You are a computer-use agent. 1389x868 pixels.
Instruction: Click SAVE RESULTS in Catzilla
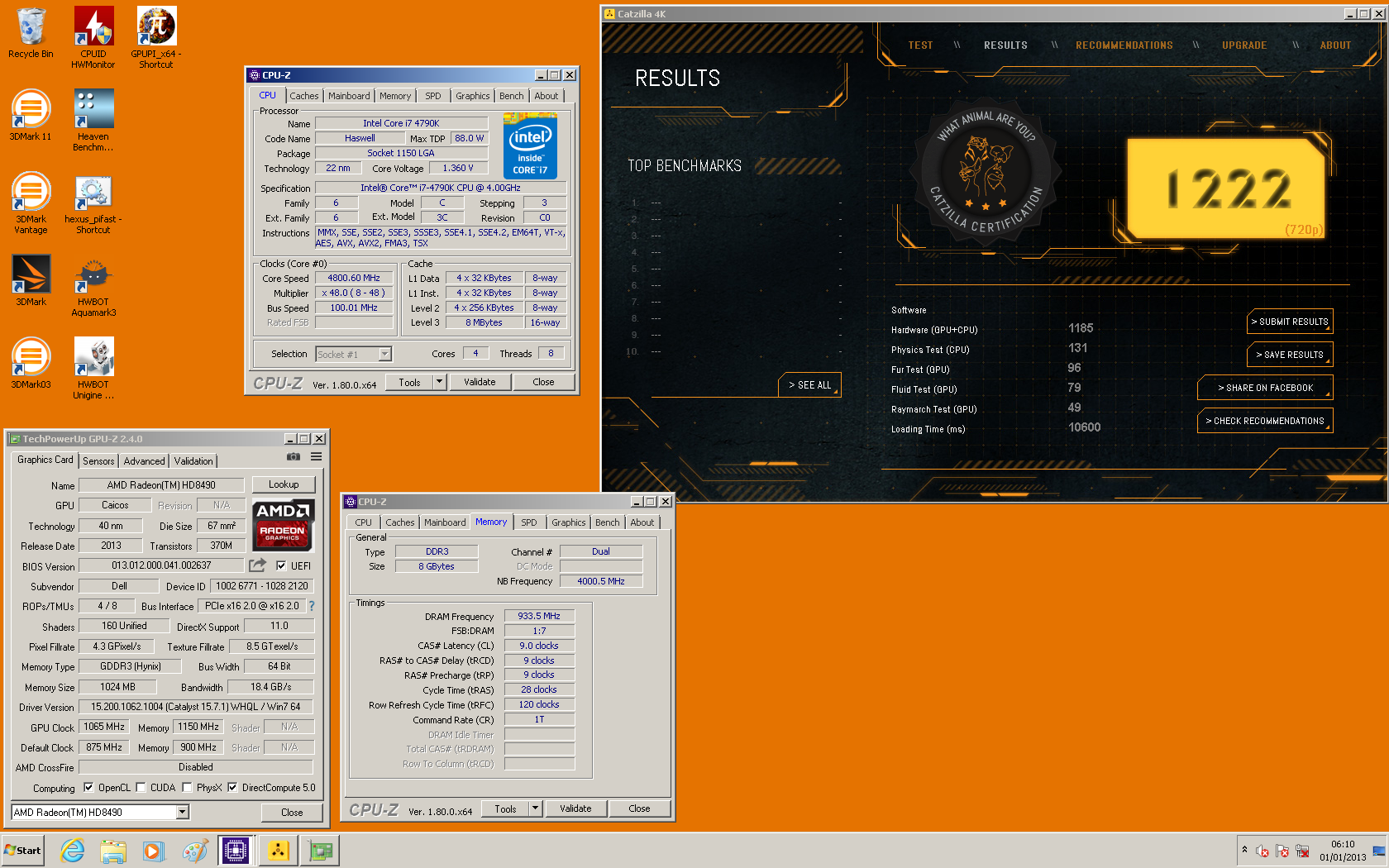(1290, 355)
